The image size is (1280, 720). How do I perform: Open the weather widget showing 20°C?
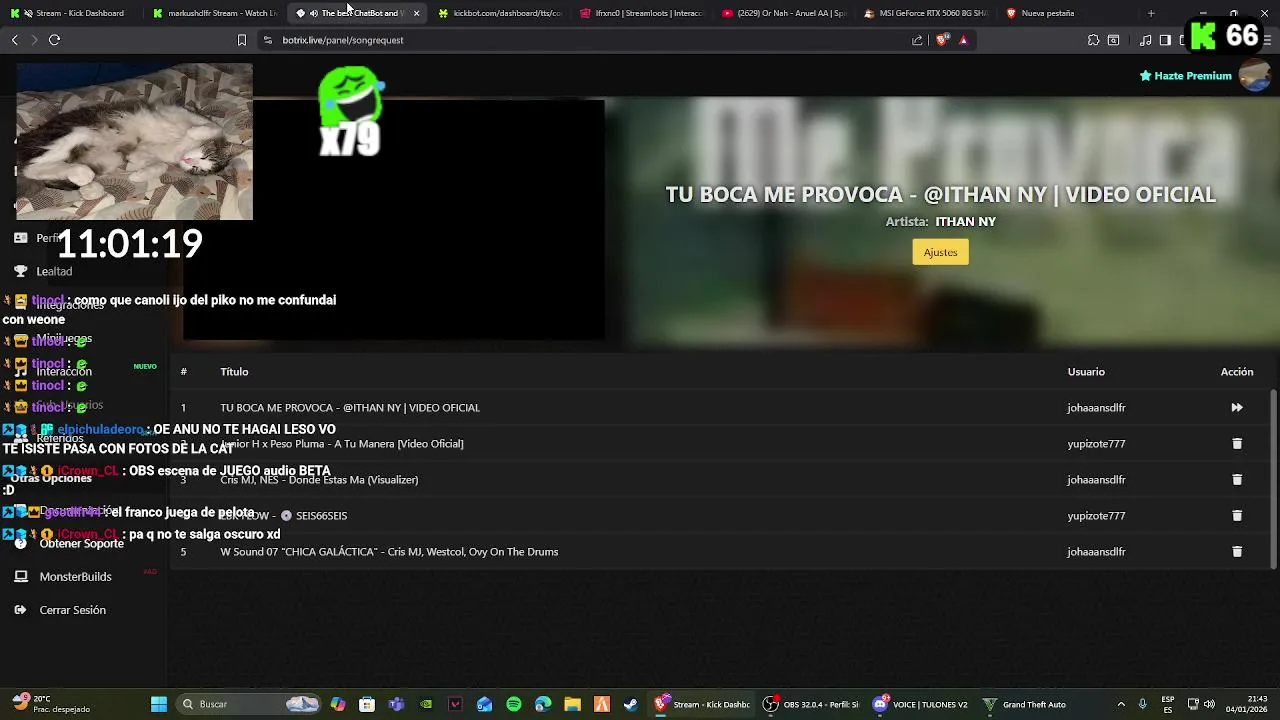50,704
